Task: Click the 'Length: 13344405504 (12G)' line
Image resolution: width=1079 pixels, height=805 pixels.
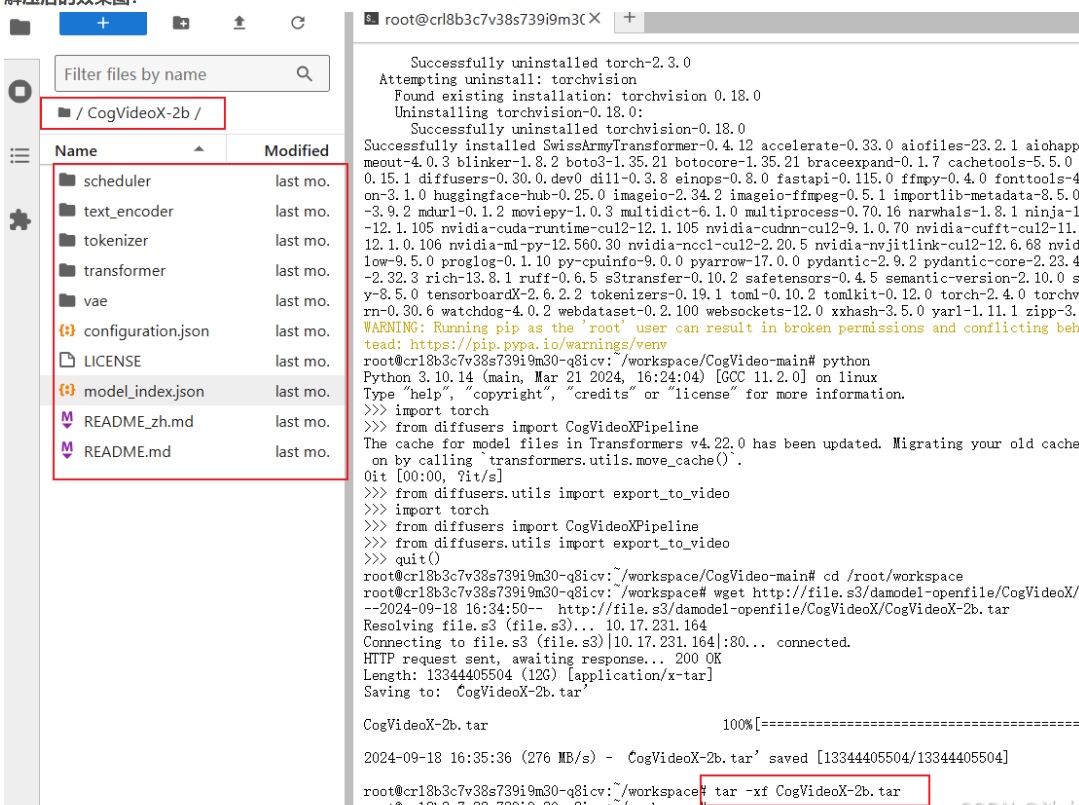Action: pos(538,676)
